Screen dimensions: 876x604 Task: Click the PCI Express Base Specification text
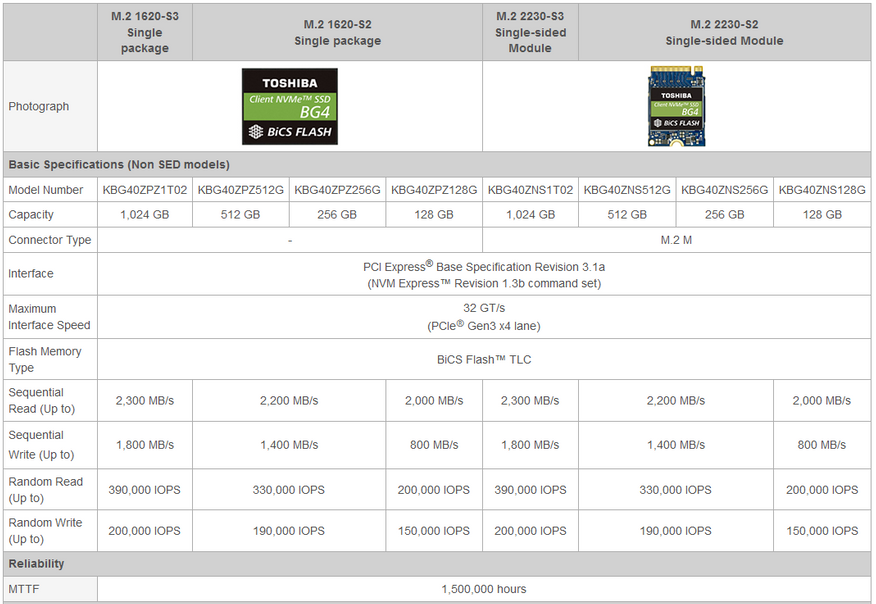(x=484, y=267)
